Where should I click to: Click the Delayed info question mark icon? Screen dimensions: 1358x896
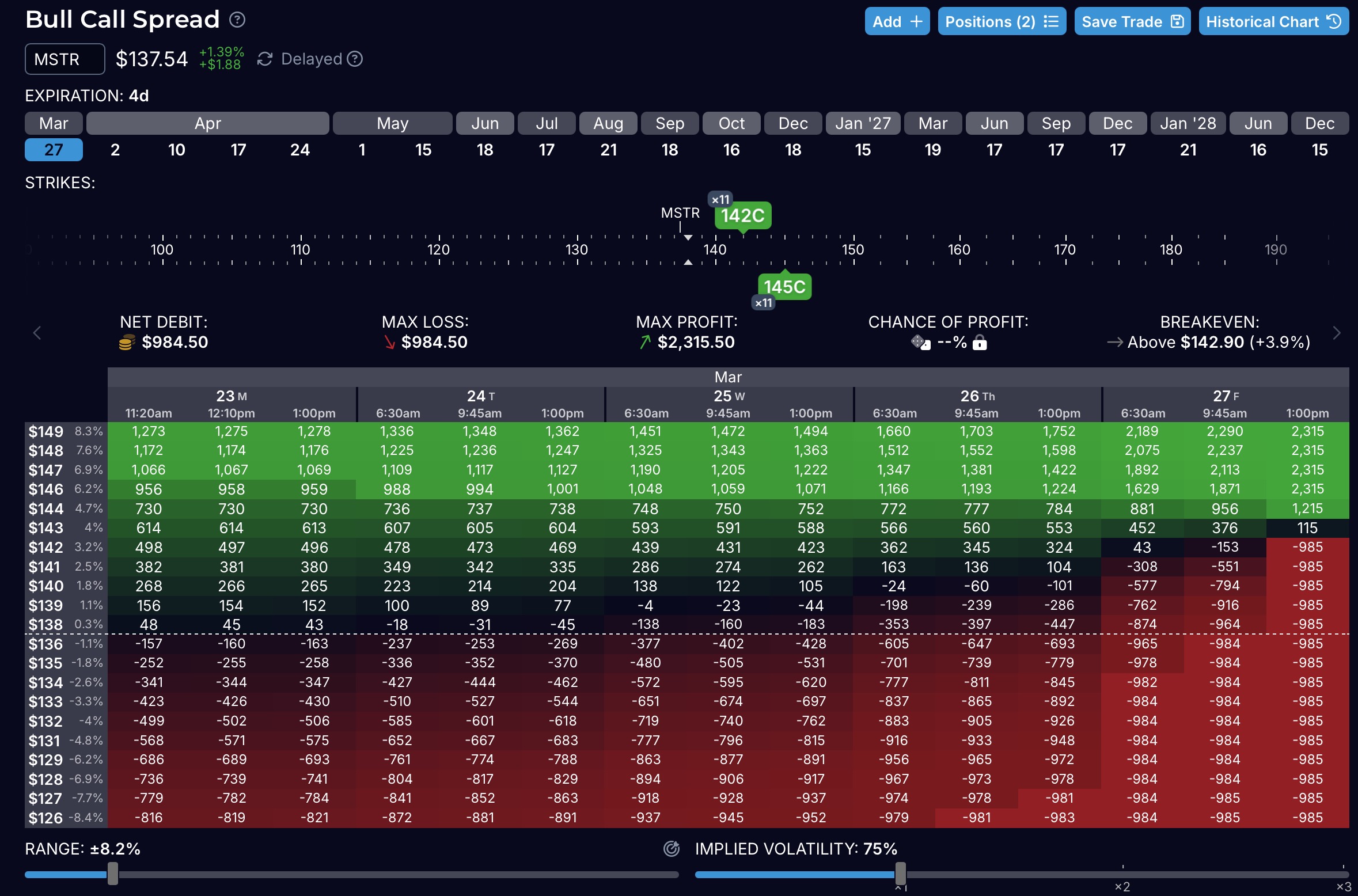(x=355, y=59)
